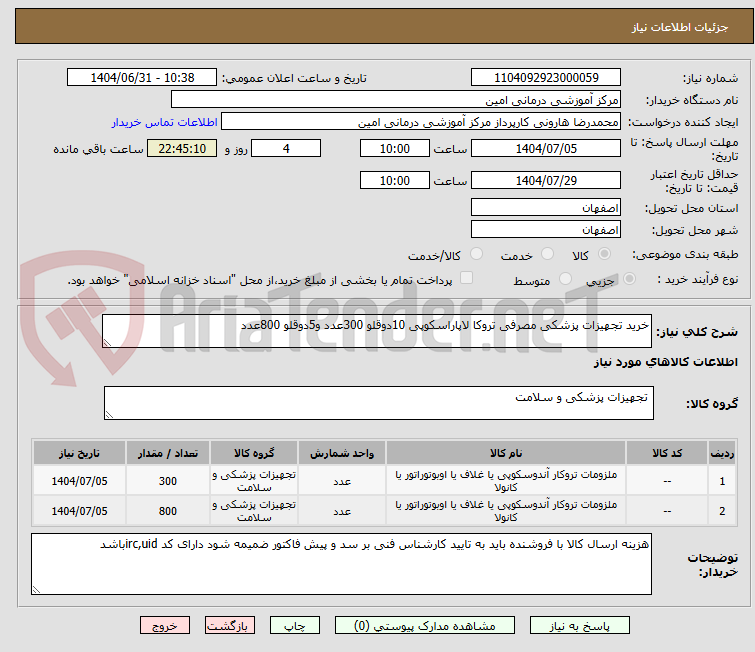Toggle Islamic treasury bonds payment checkbox

pos(466,278)
